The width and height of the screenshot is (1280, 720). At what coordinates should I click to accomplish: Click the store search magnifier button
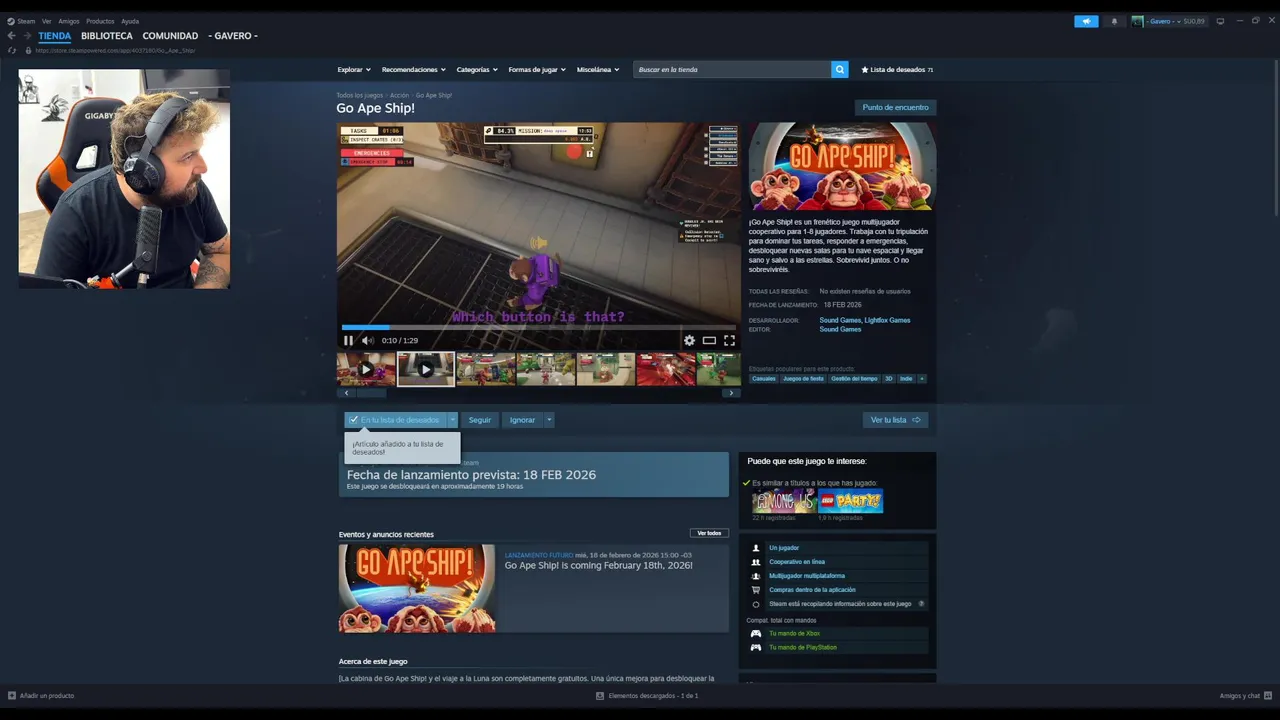coord(840,69)
